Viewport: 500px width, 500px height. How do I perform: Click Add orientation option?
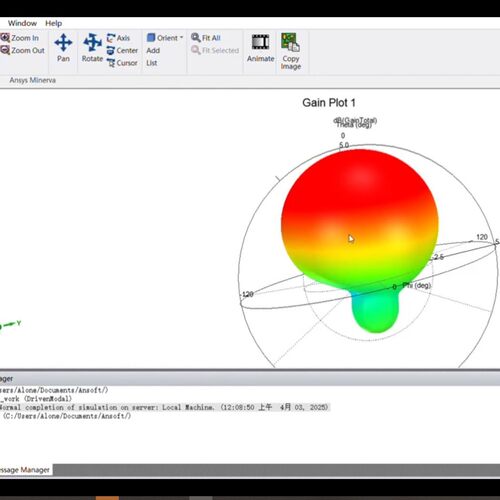click(x=153, y=51)
